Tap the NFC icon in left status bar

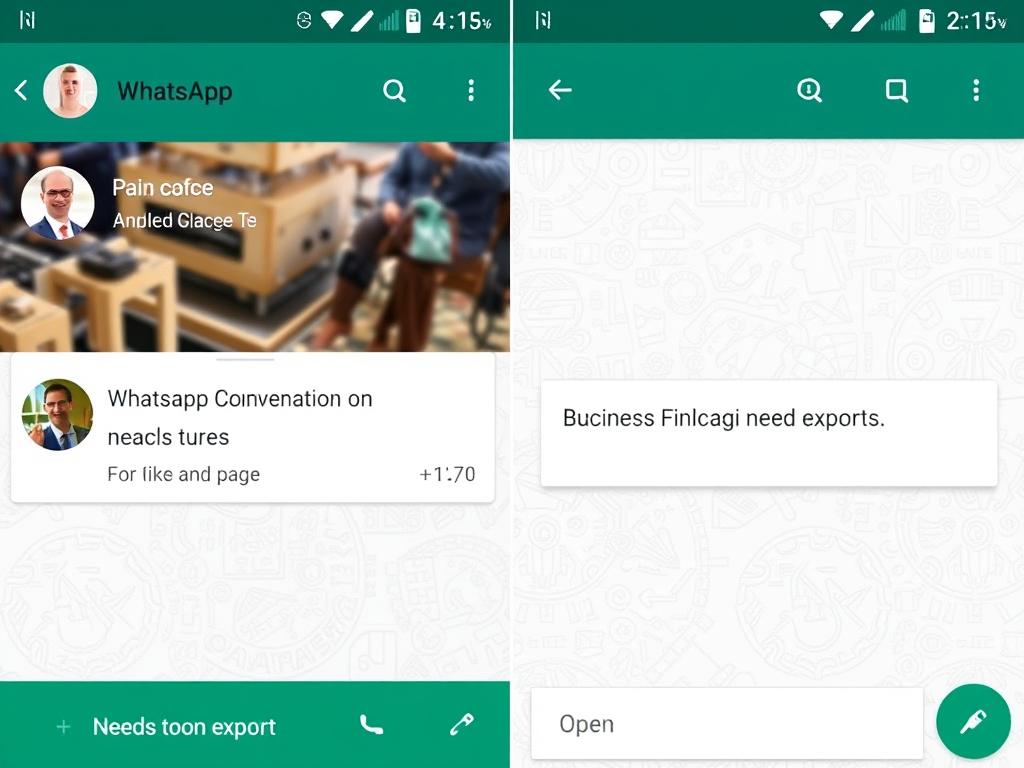click(x=27, y=20)
